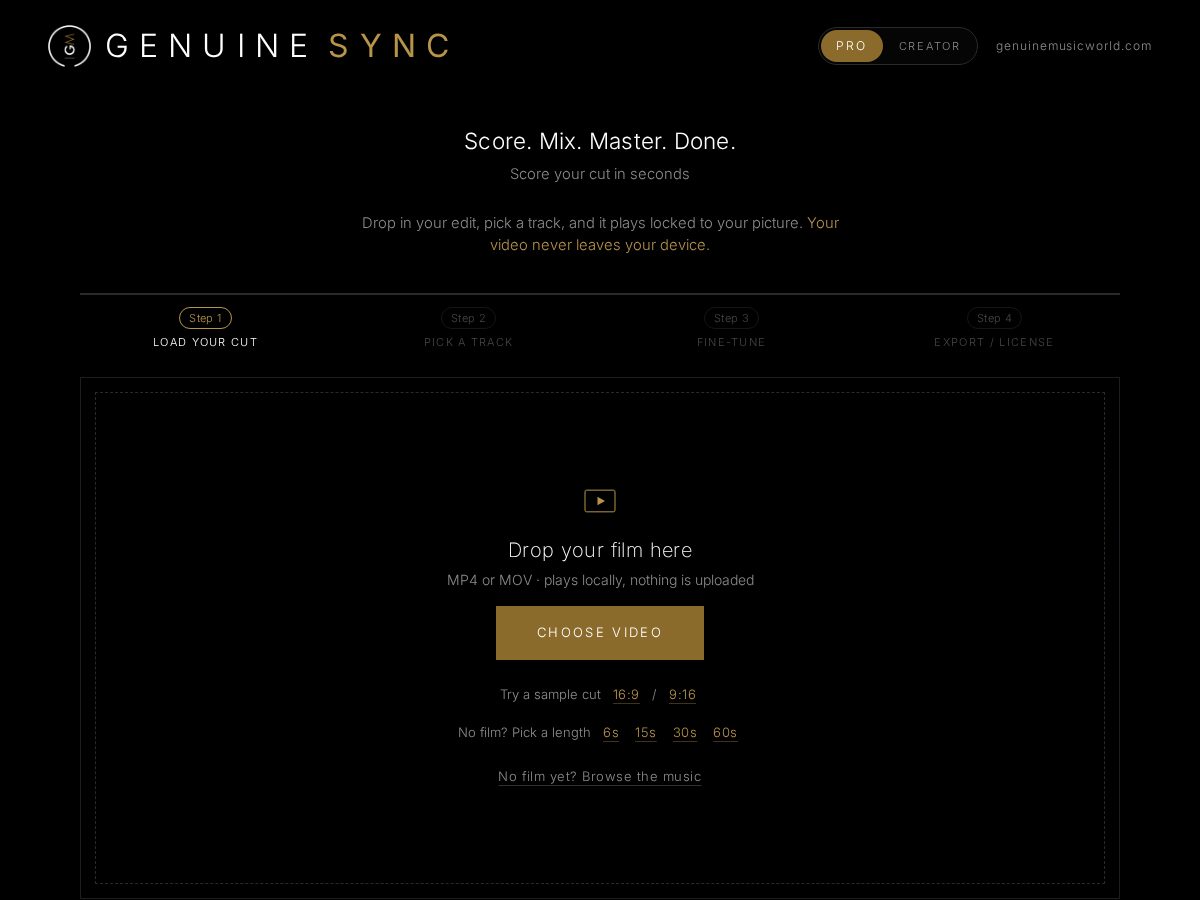Viewport: 1200px width, 900px height.
Task: Open 'No film yet? Browse the music'
Action: pos(600,777)
